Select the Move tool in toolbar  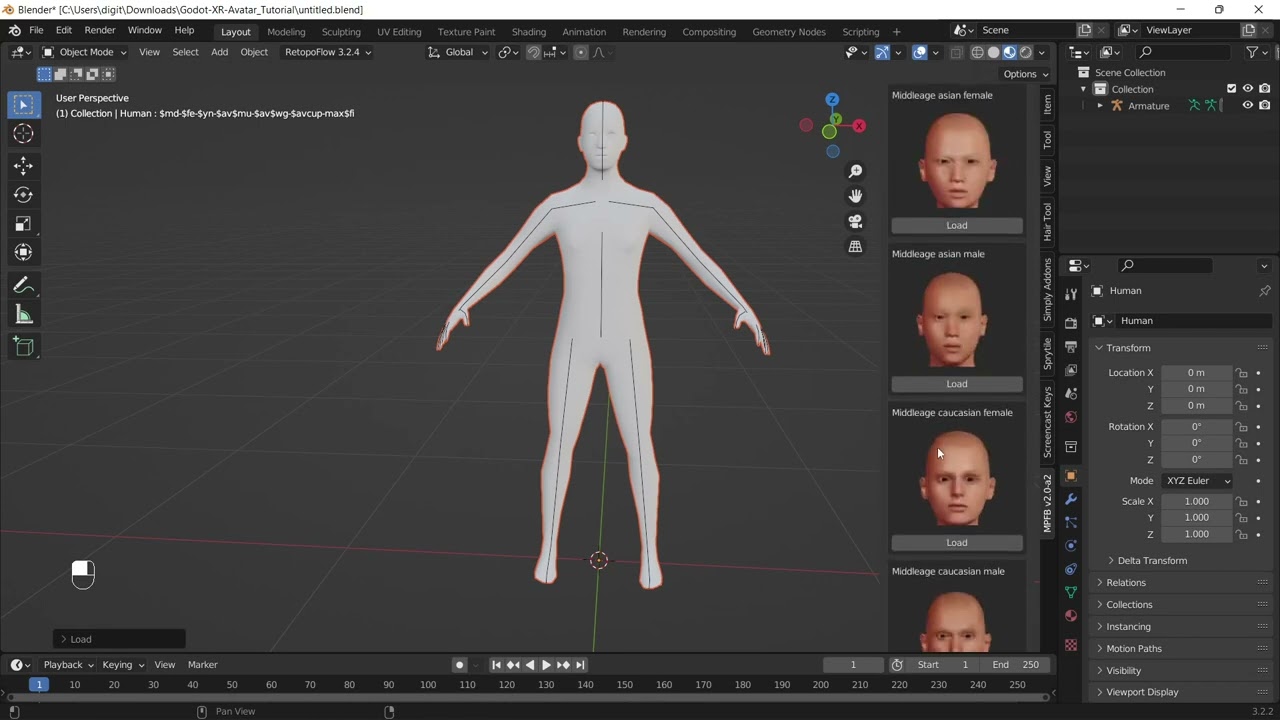click(24, 166)
